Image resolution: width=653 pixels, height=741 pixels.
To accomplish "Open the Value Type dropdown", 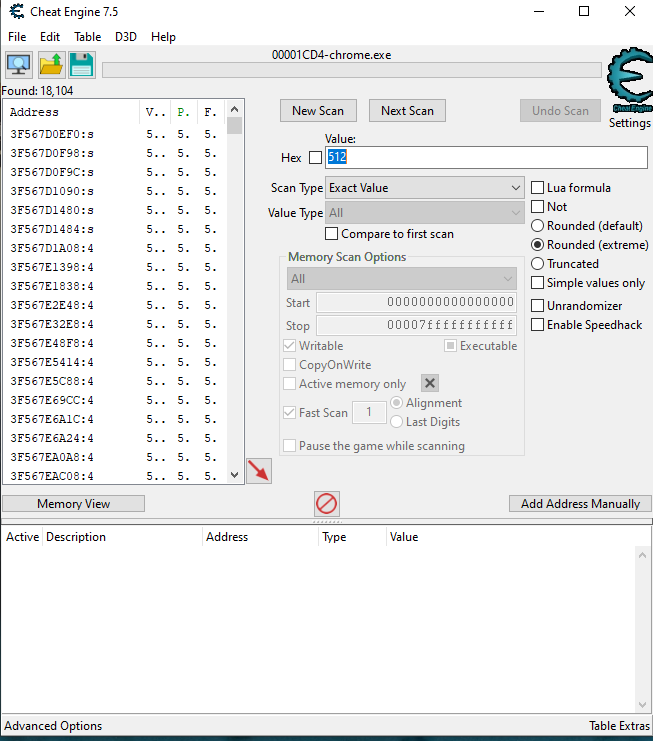I will [x=425, y=213].
